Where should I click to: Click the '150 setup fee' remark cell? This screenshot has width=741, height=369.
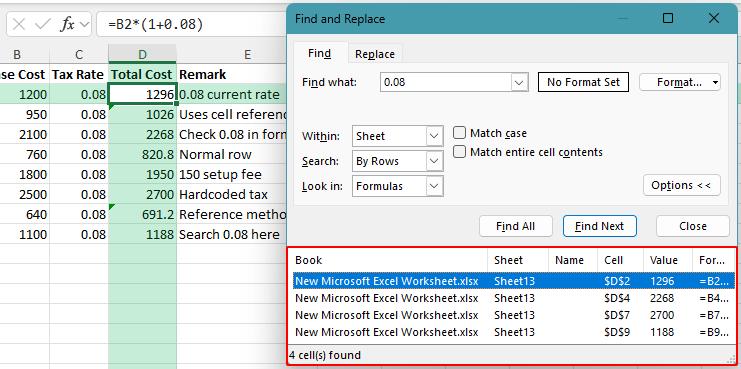click(232, 174)
